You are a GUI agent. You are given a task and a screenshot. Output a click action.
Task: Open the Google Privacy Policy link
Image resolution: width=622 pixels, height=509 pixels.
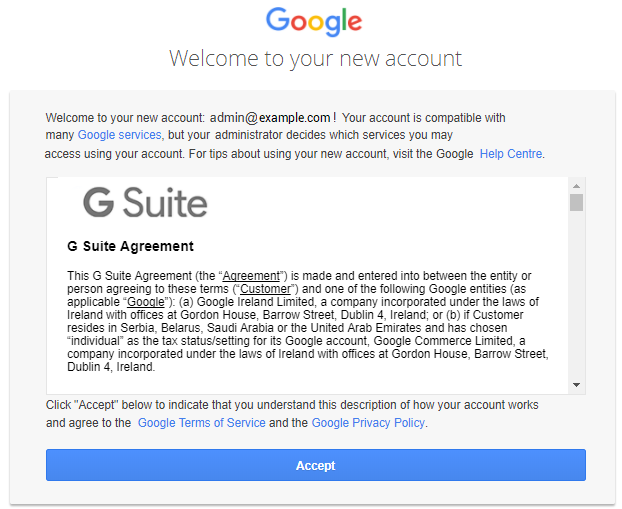[368, 423]
